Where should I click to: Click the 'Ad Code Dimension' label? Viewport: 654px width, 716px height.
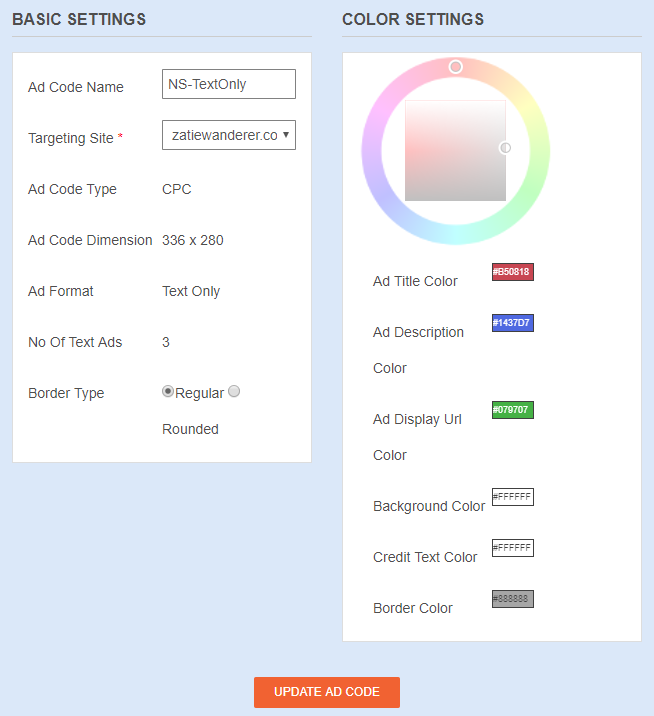[90, 240]
